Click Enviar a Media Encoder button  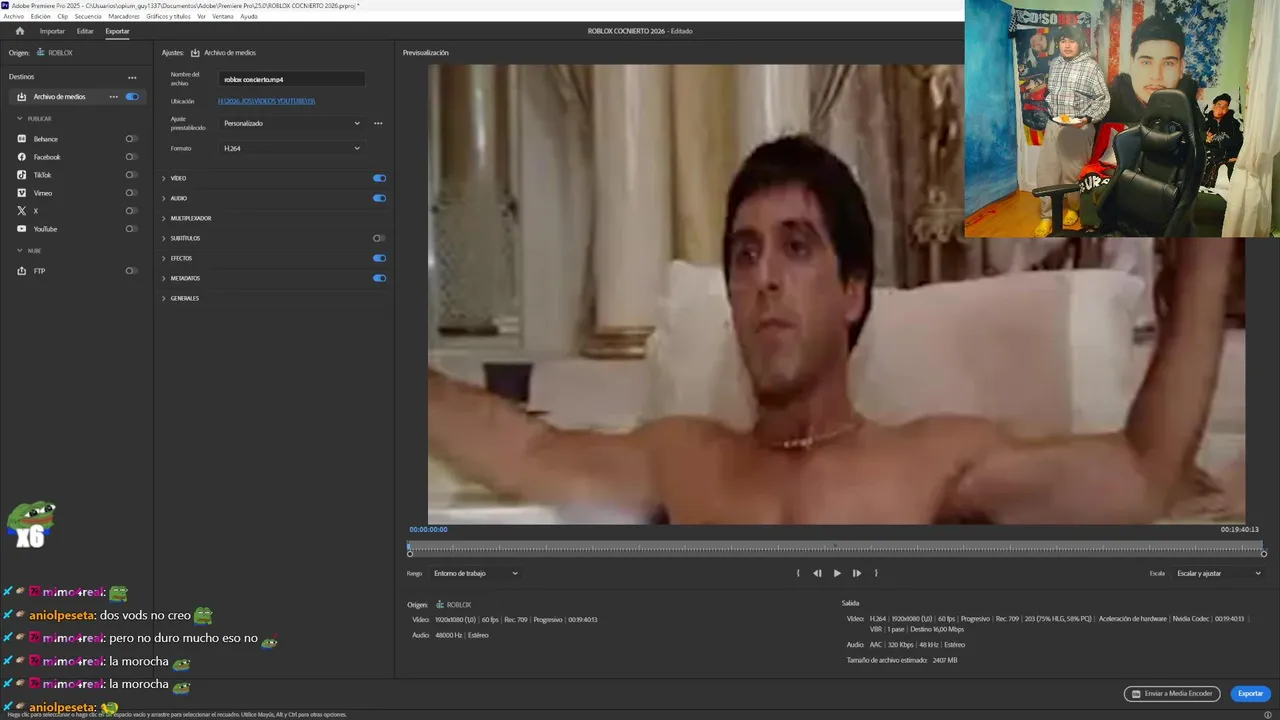tap(1173, 693)
